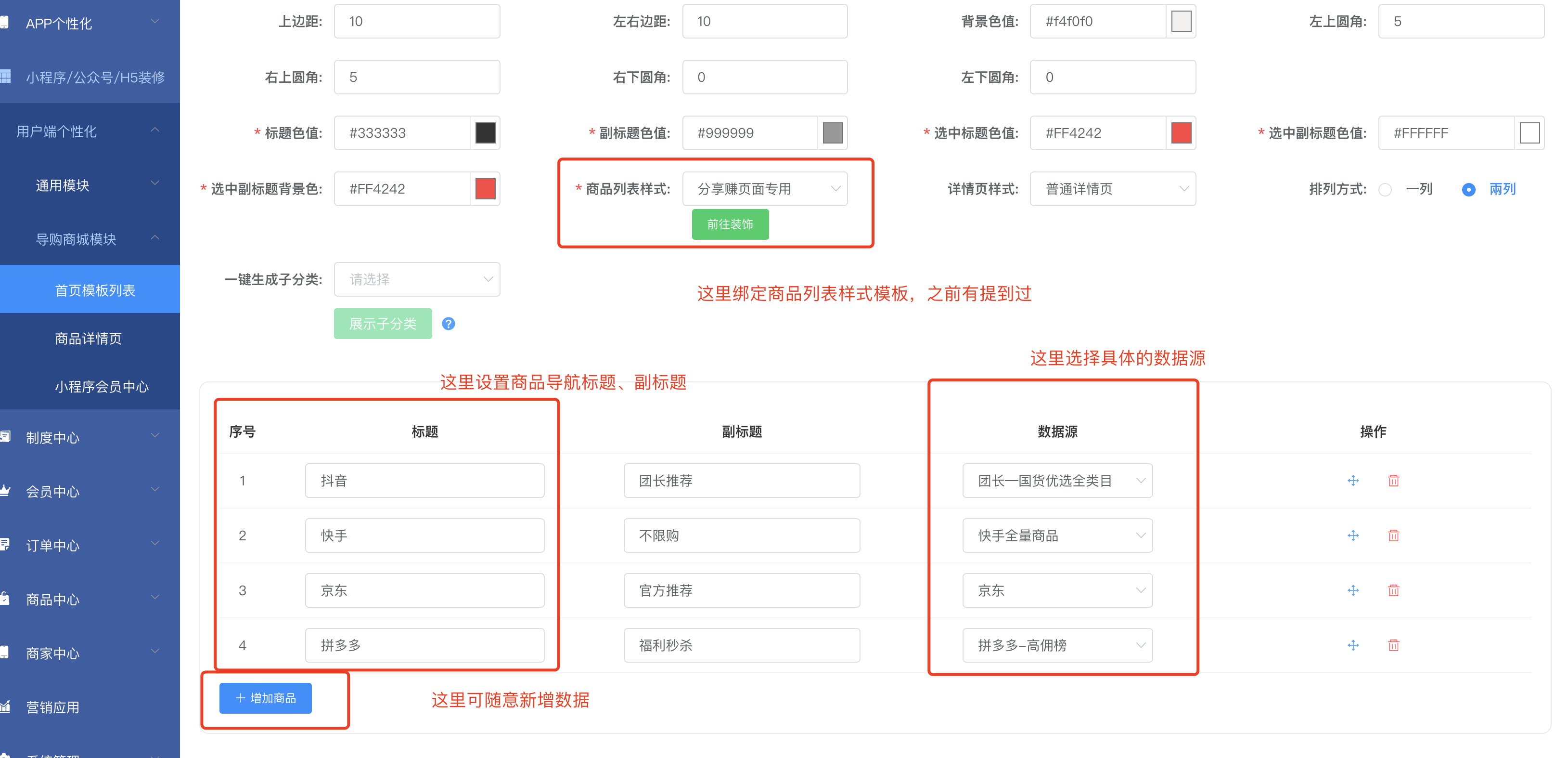Open the 京东 data source dropdown
Screen dimensions: 1568x758
pyautogui.click(x=1057, y=590)
